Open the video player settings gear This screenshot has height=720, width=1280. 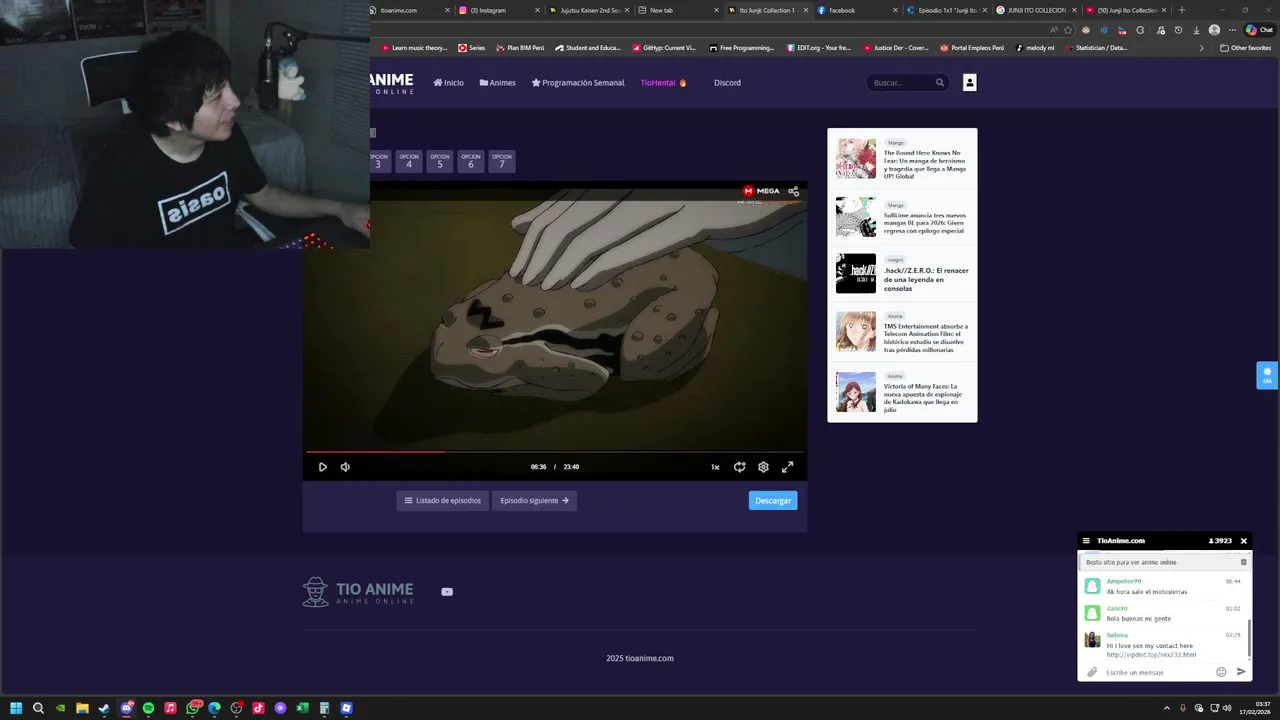pyautogui.click(x=763, y=467)
